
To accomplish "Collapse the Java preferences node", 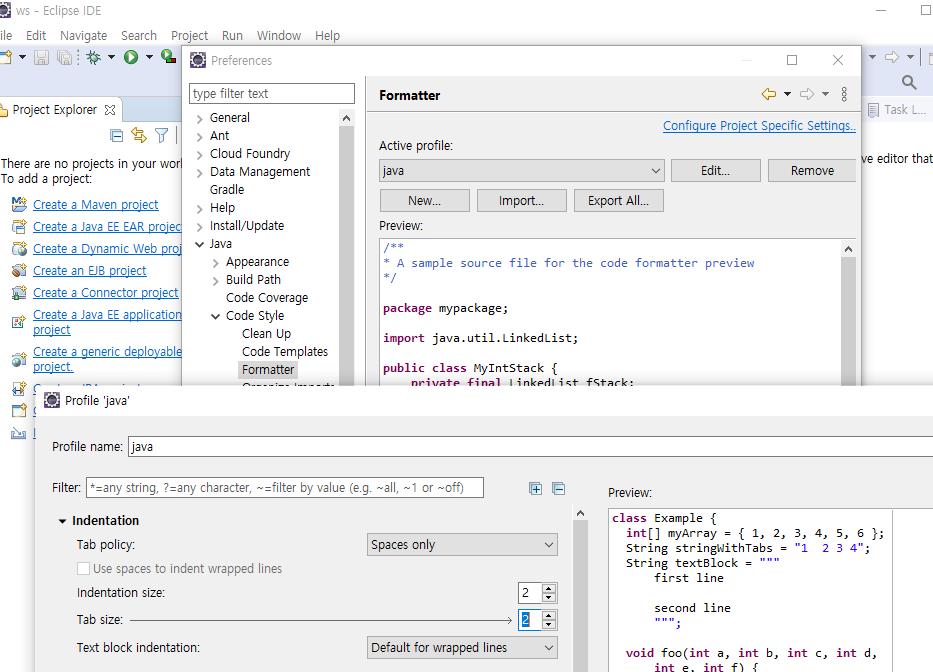I will [199, 244].
